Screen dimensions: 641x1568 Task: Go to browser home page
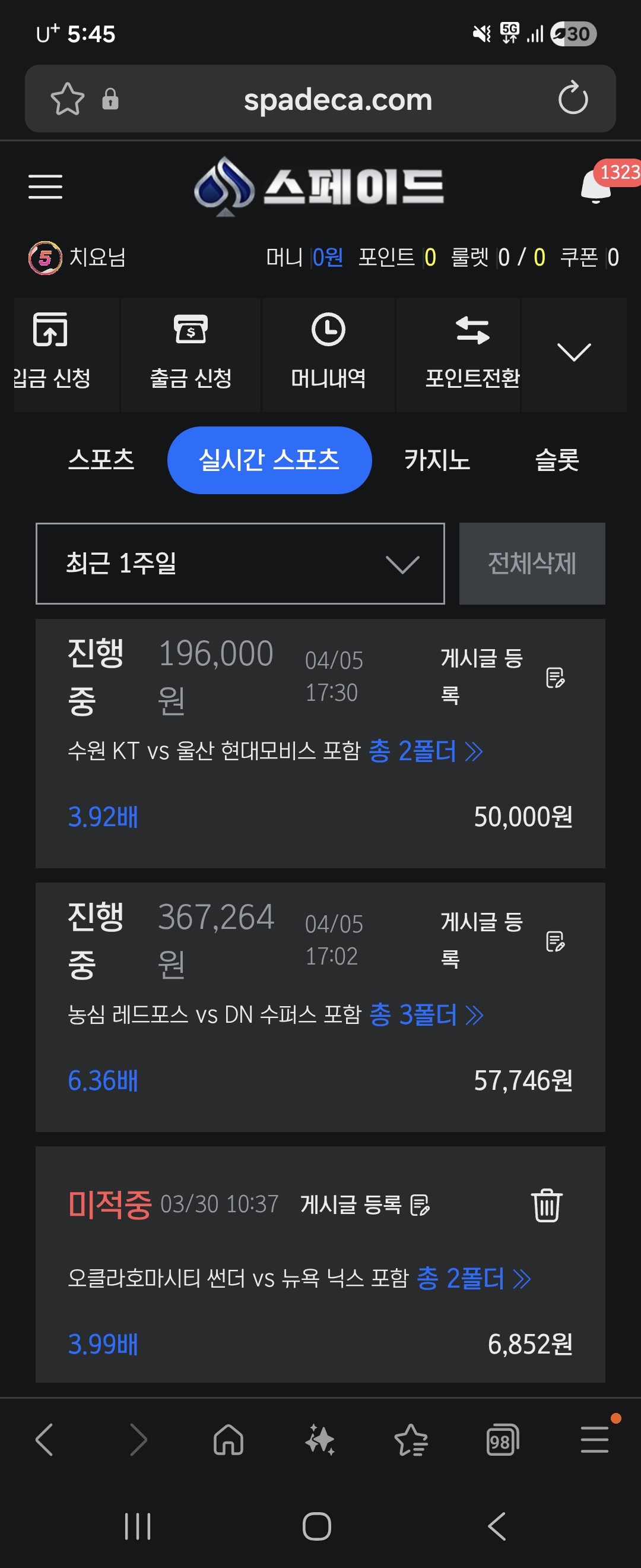click(x=228, y=1440)
